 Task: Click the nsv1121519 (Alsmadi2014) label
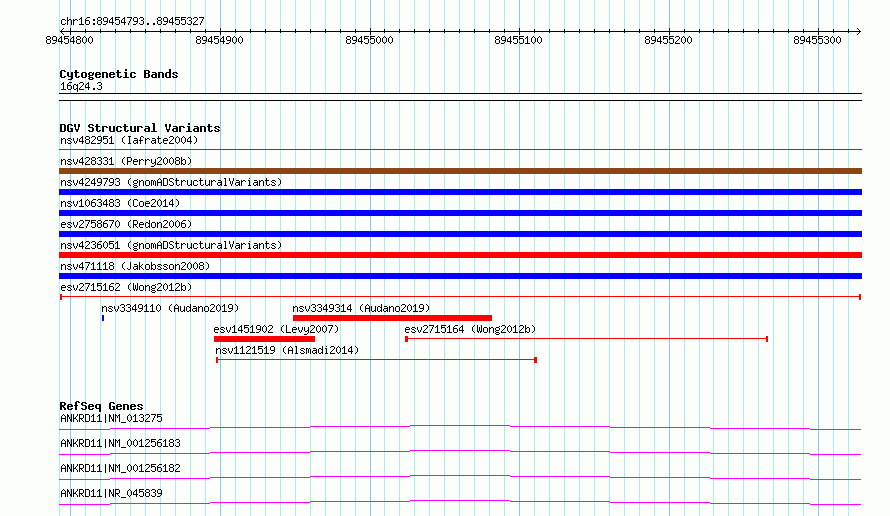[x=287, y=350]
